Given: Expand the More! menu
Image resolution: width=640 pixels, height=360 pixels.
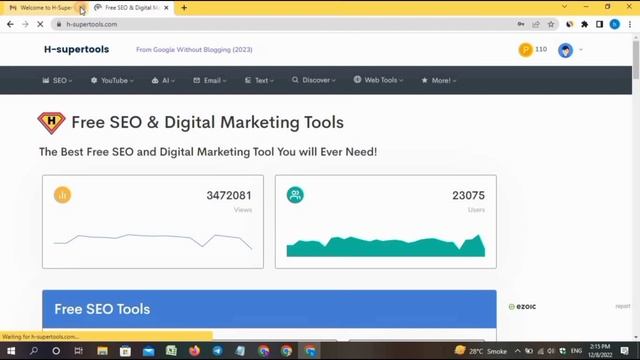Looking at the screenshot, I should pos(439,80).
